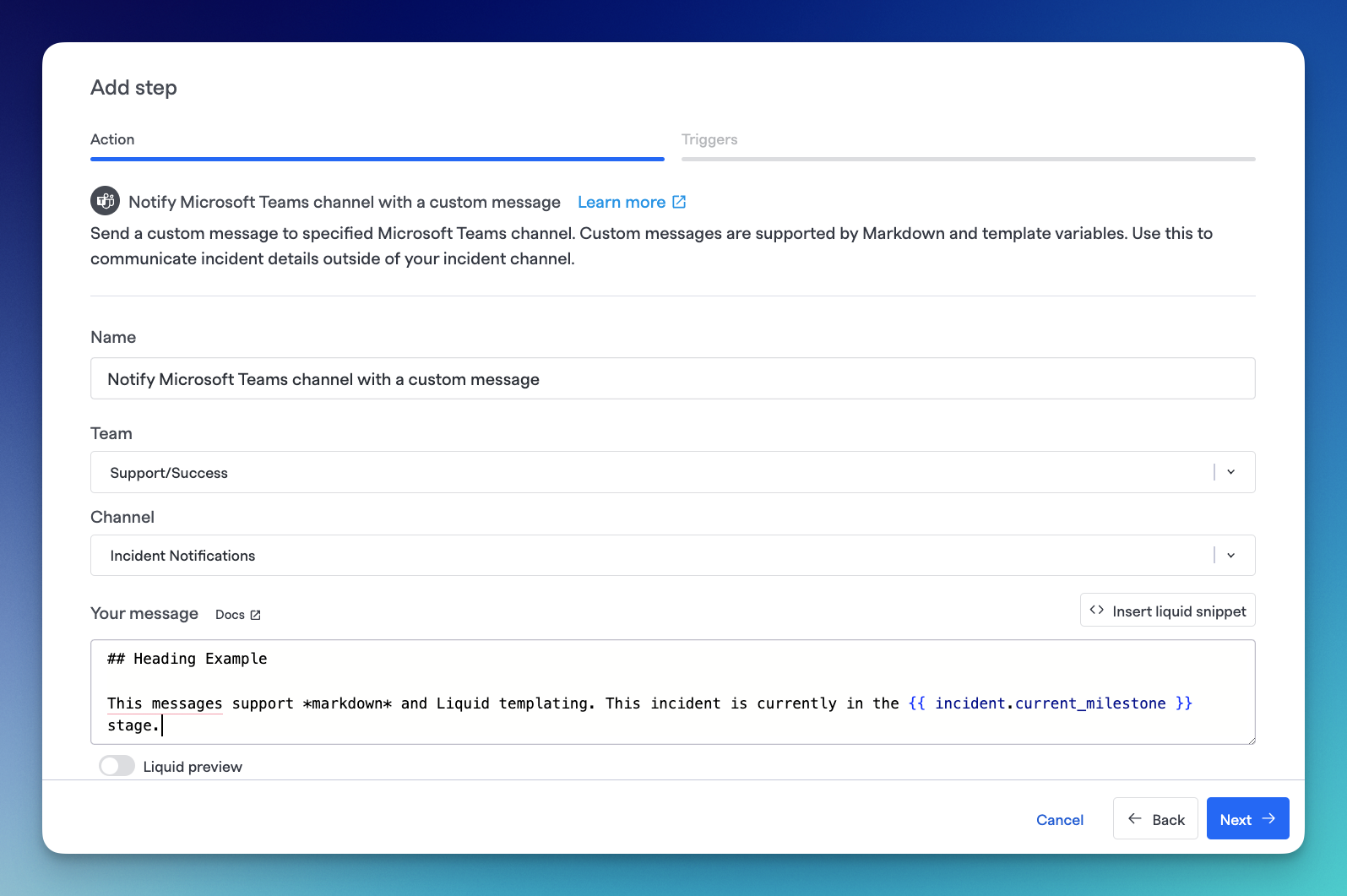Expand the Channel dropdown chevron

1231,555
